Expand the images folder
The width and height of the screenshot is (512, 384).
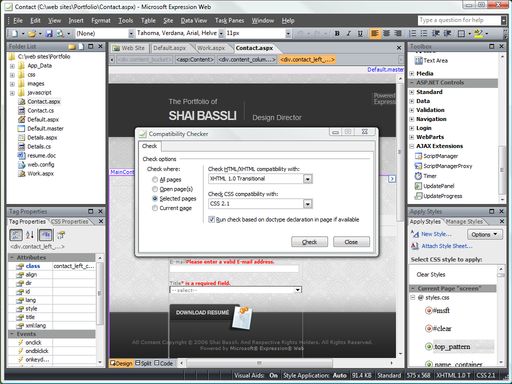pyautogui.click(x=12, y=84)
